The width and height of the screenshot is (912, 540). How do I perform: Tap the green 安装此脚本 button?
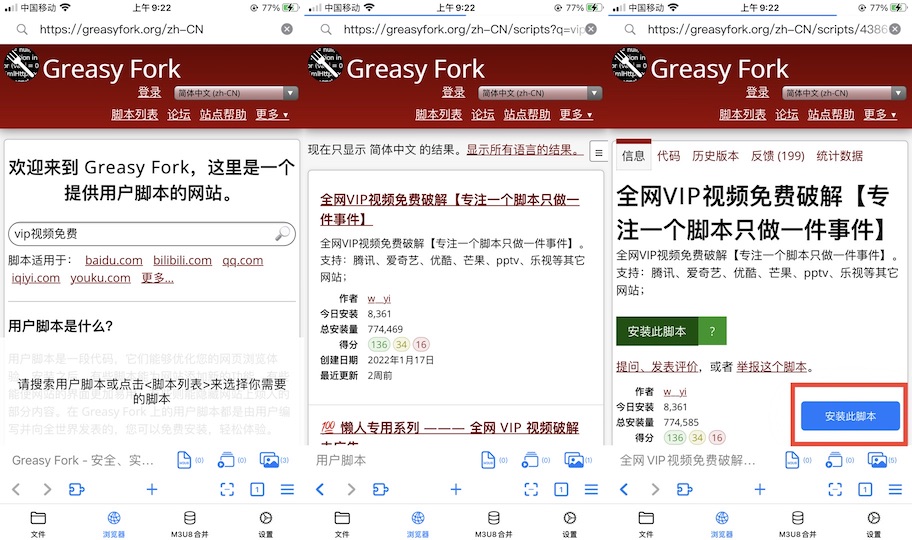pos(657,331)
